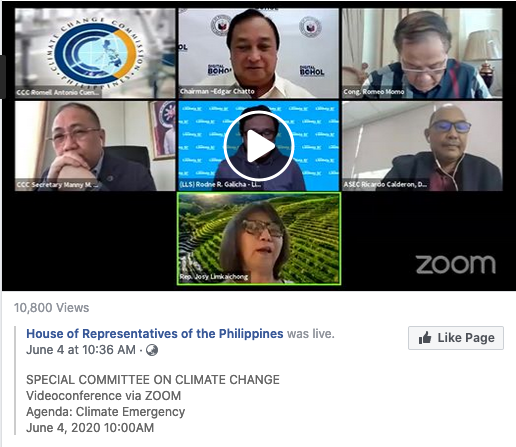The width and height of the screenshot is (516, 447).
Task: Click the CCC Romell Antonio name label
Action: click(58, 92)
